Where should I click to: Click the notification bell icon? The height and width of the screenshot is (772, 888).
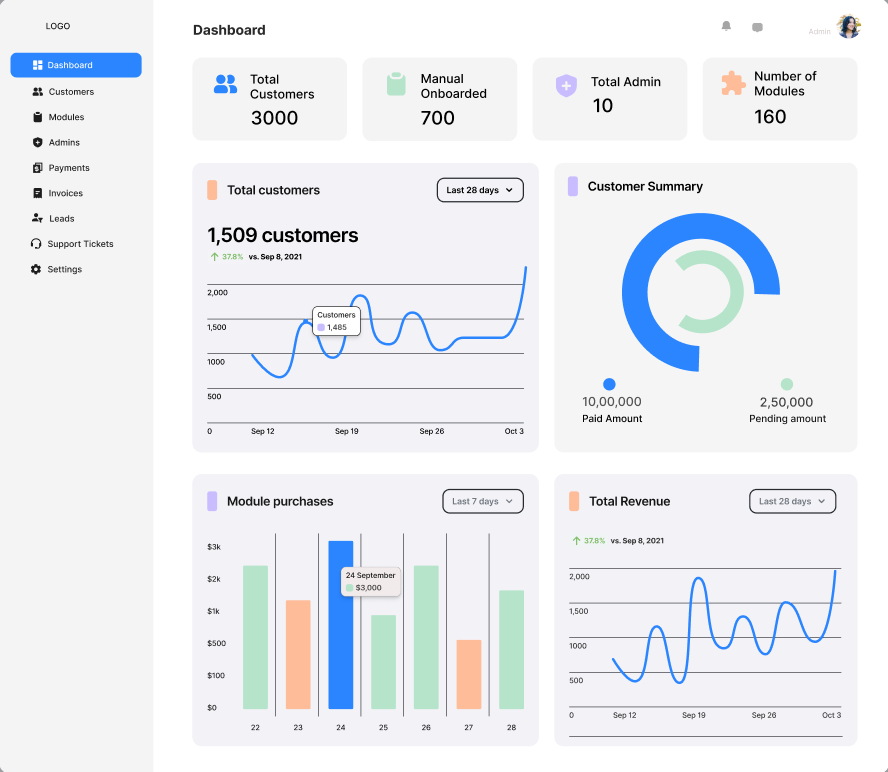[x=726, y=26]
